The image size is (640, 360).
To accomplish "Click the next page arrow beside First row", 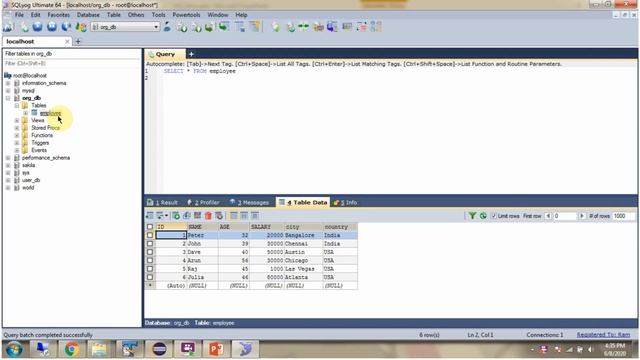I will [582, 216].
